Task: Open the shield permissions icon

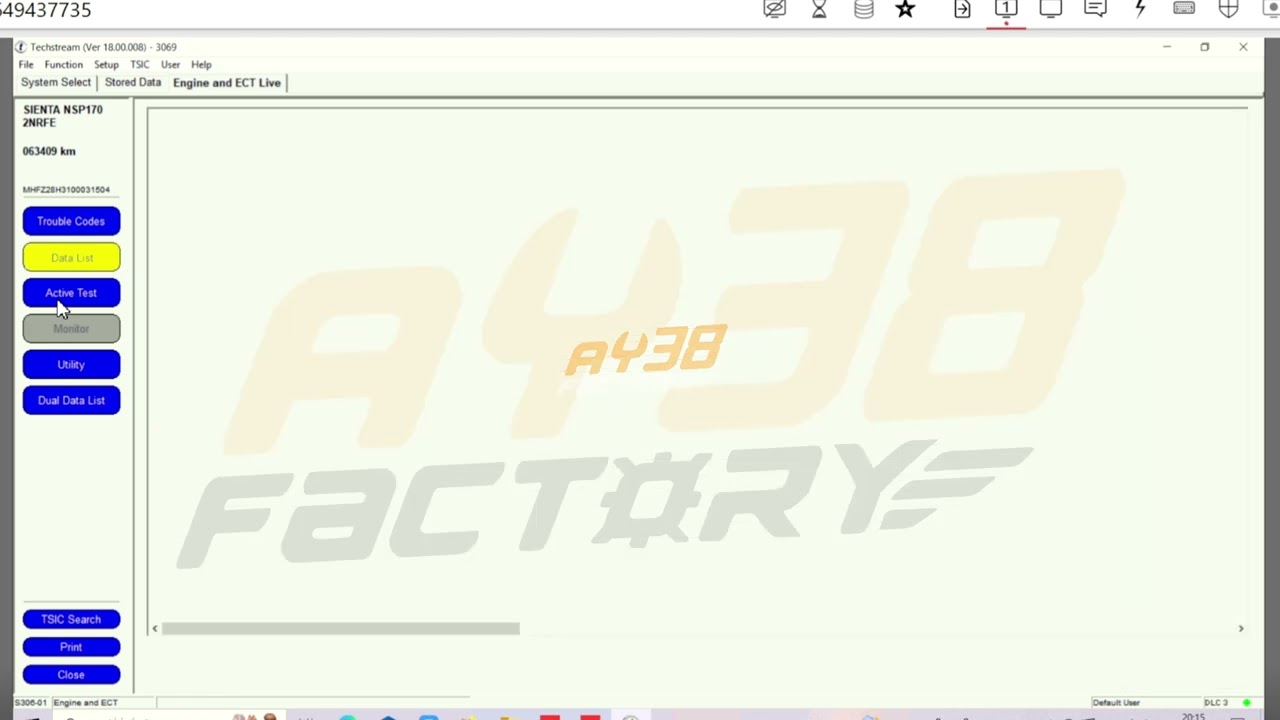Action: pos(1229,9)
